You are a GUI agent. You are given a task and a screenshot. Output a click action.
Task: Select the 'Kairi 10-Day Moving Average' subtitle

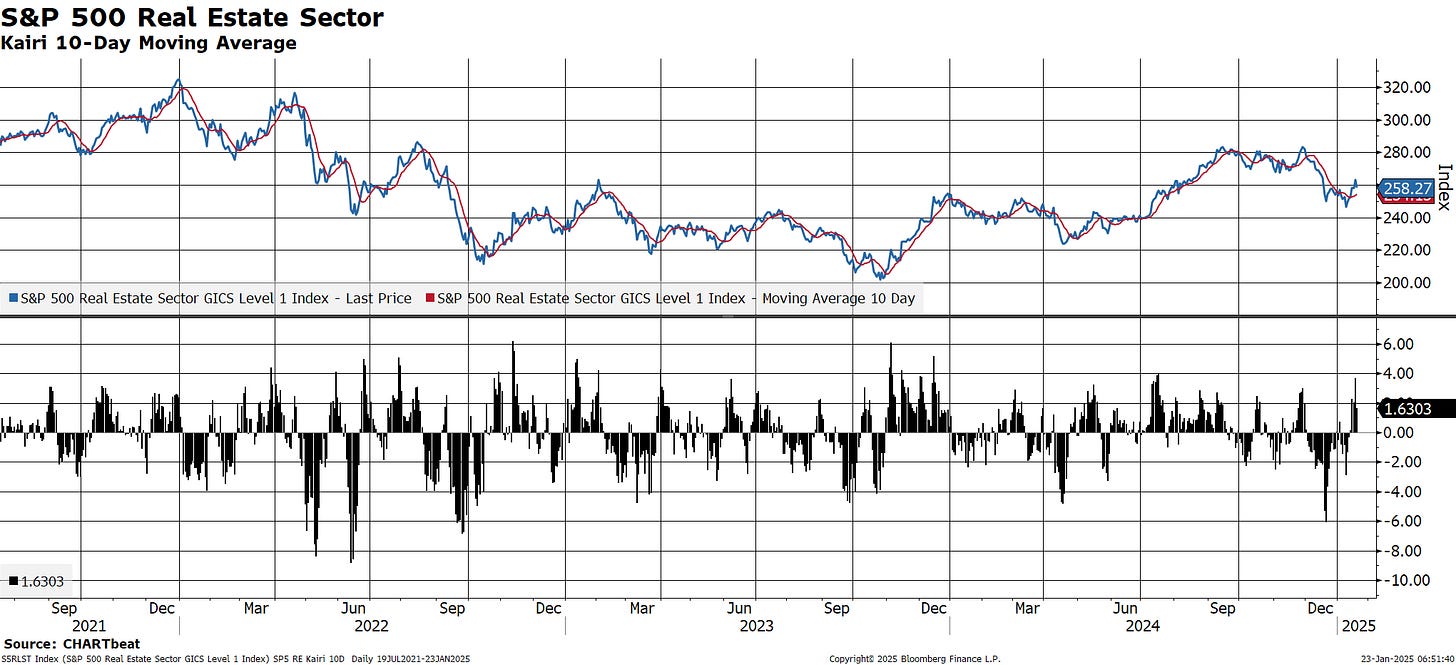[148, 43]
